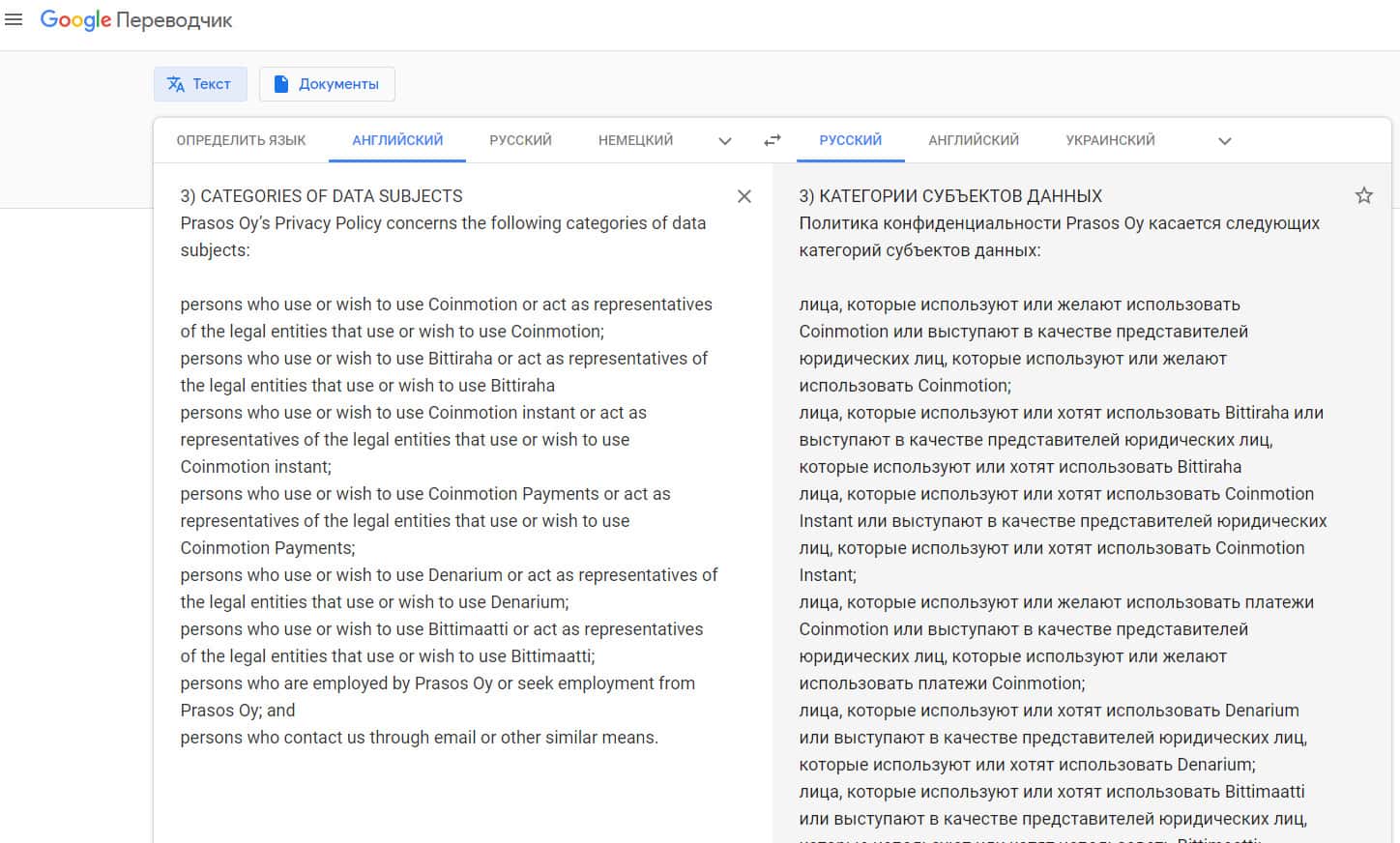Expand the target language list chevron
The height and width of the screenshot is (843, 1400).
(x=1225, y=141)
